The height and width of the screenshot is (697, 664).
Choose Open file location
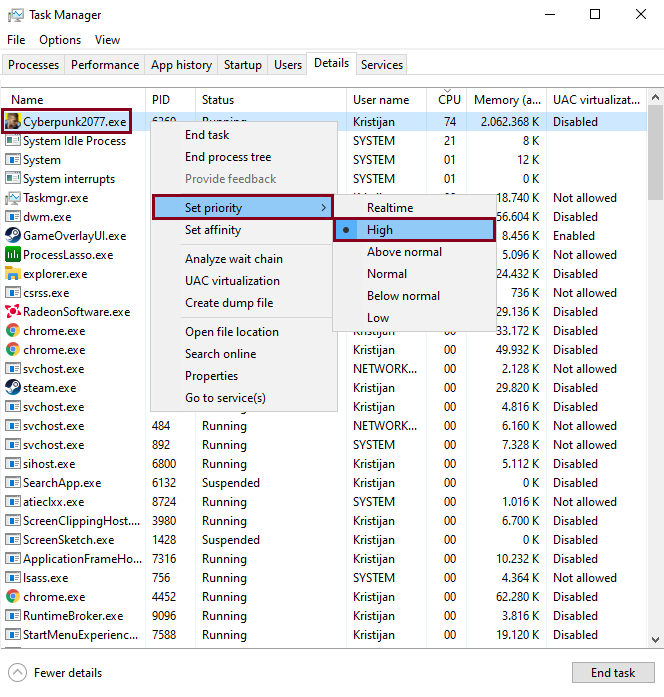(244, 332)
